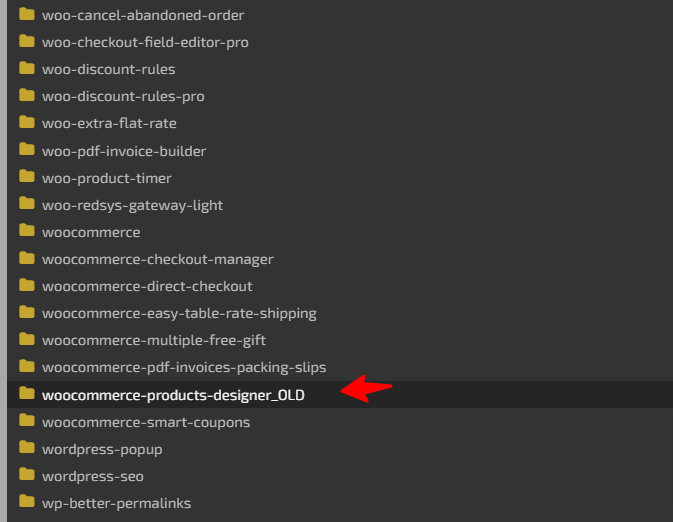Image resolution: width=673 pixels, height=522 pixels.
Task: Click folder icon beside woo-discount-rules-pro
Action: 27,95
